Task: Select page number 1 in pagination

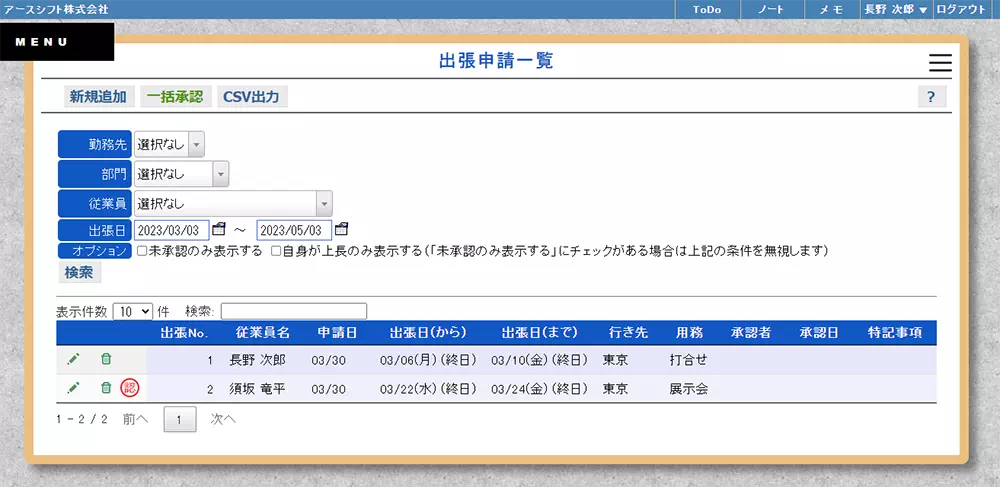Action: [x=180, y=419]
